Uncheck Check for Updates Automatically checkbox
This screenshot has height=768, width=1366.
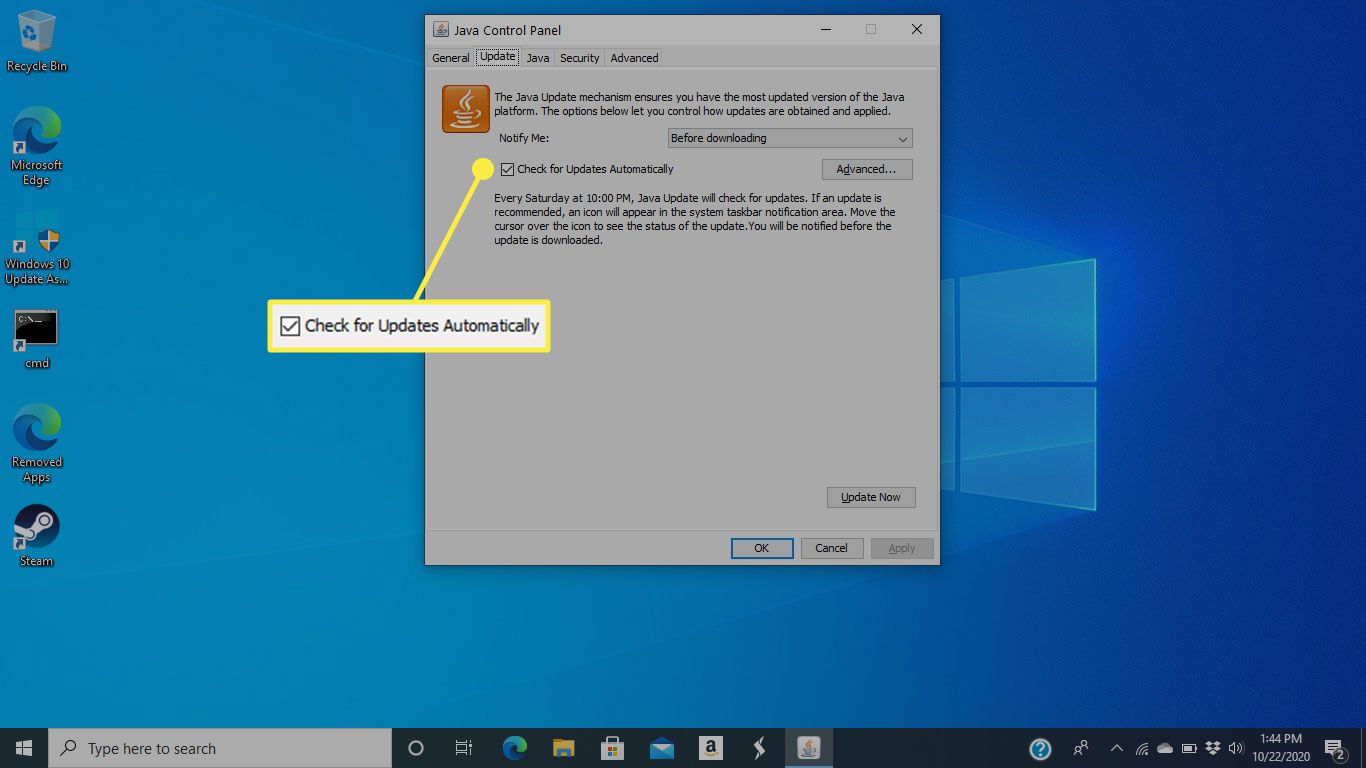coord(508,169)
